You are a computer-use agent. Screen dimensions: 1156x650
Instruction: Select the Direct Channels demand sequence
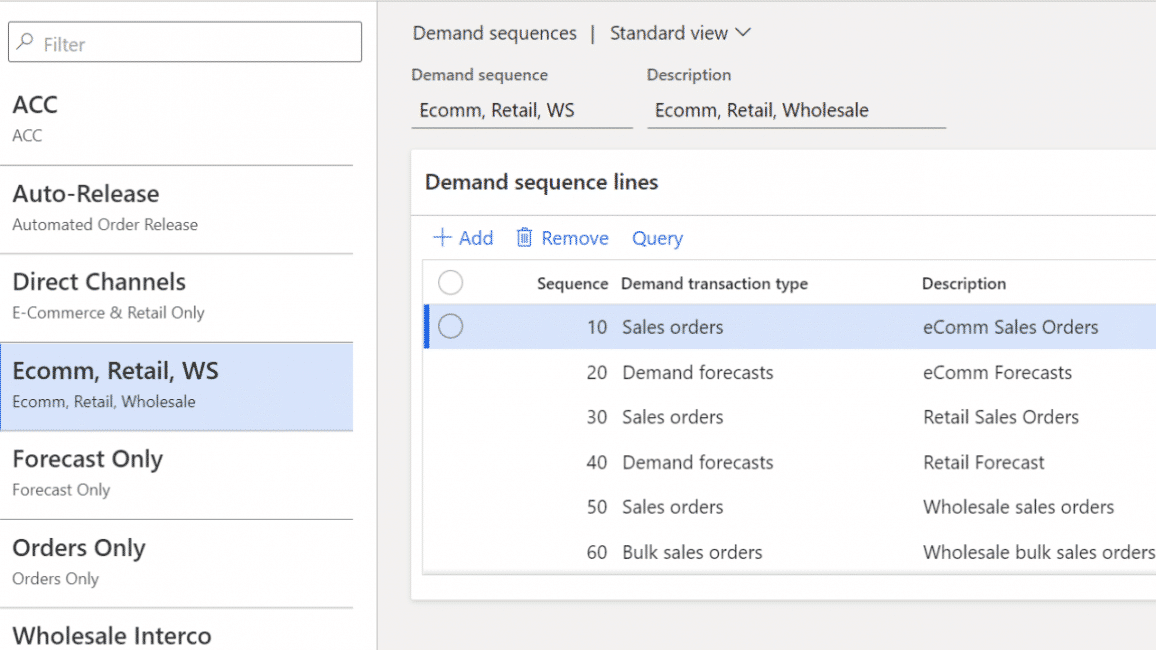click(x=177, y=298)
